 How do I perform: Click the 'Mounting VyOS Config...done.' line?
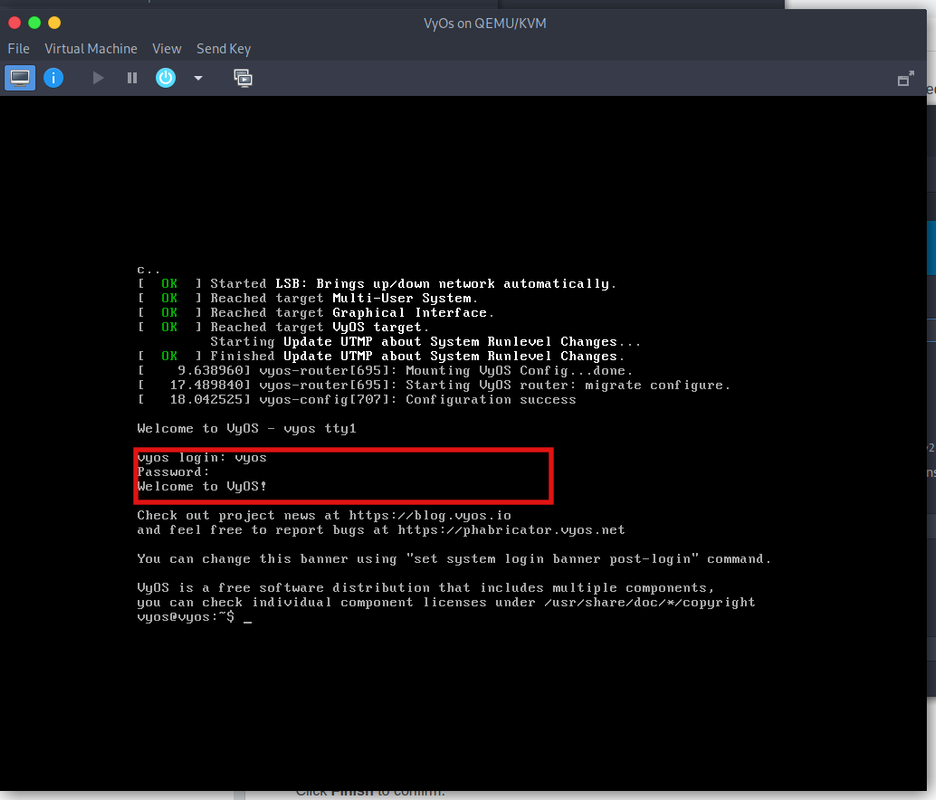click(386, 371)
